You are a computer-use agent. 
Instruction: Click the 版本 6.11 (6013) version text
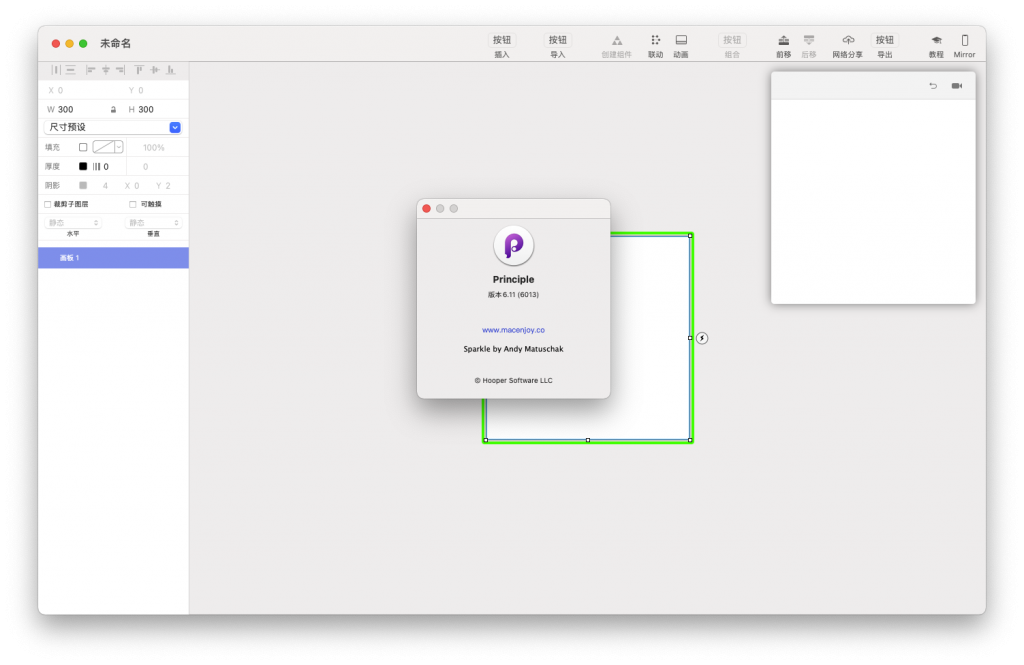(513, 295)
